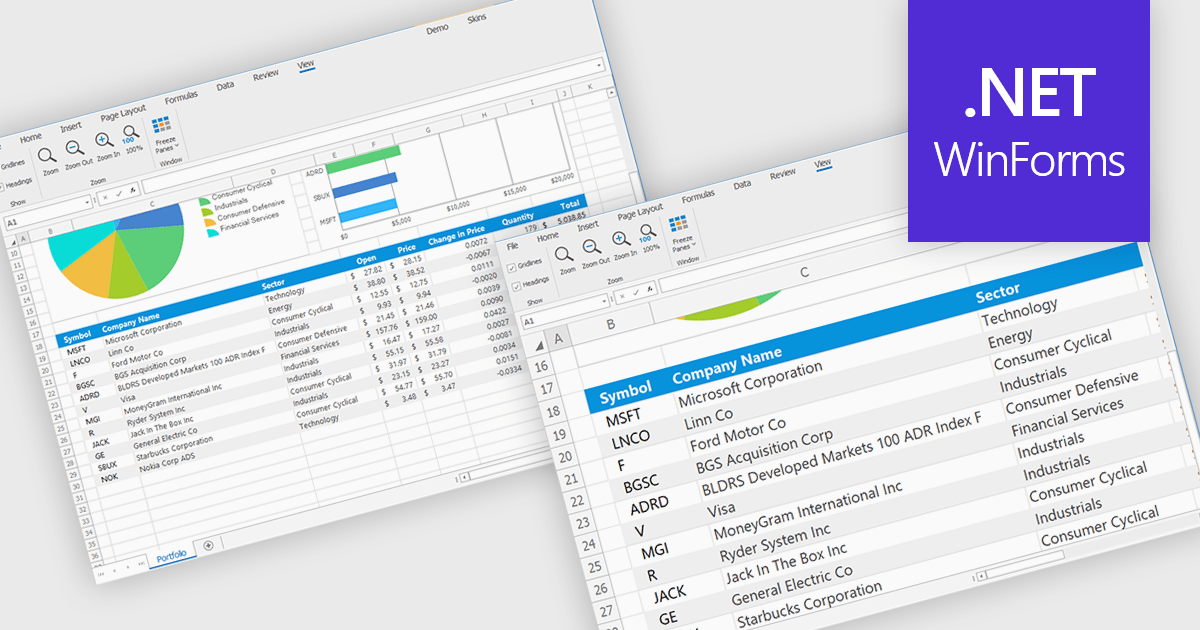Click cancel X in front window formula bar
Image resolution: width=1200 pixels, height=630 pixels.
622,297
